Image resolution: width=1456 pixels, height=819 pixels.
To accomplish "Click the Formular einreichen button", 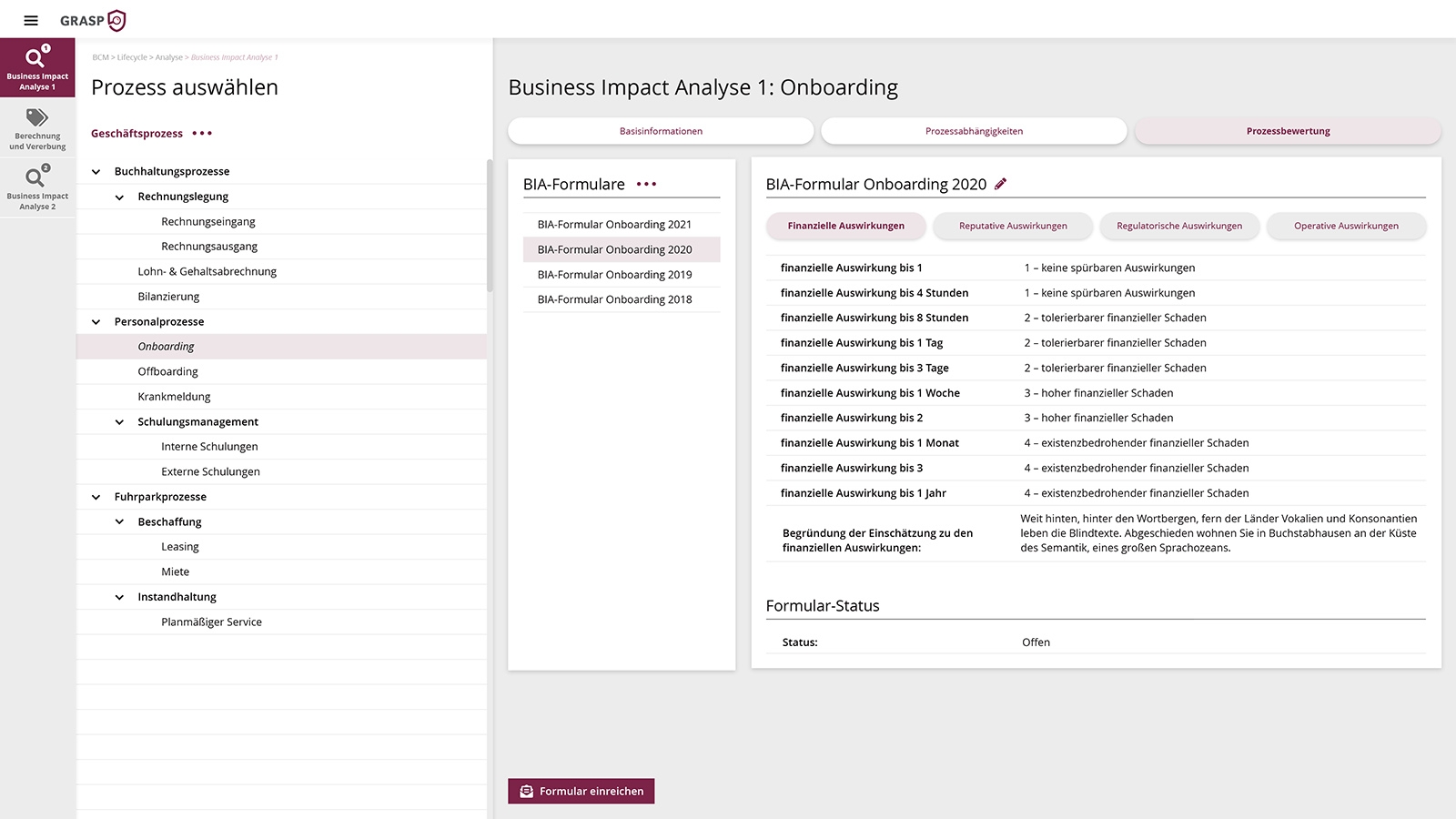I will point(581,791).
